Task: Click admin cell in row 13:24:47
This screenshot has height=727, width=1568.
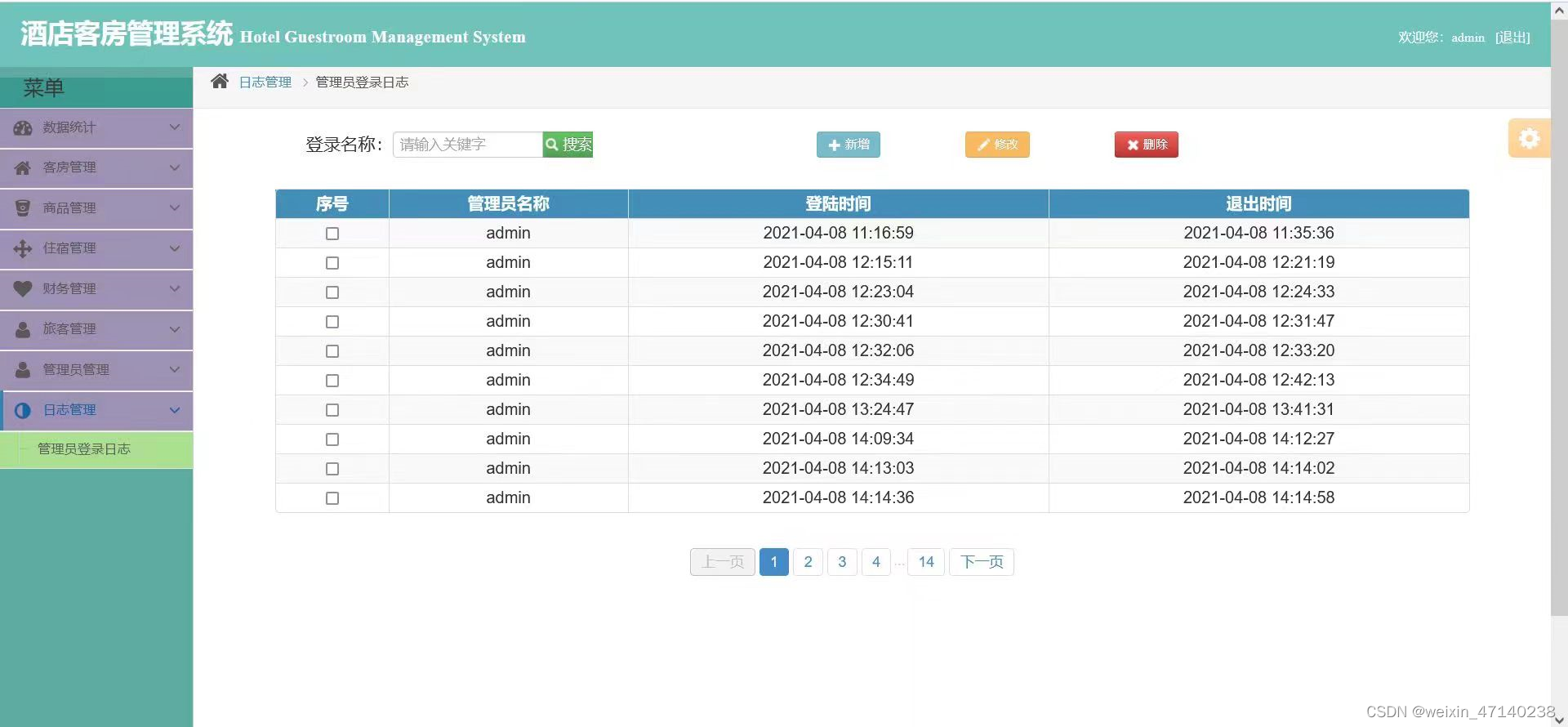Action: point(508,410)
